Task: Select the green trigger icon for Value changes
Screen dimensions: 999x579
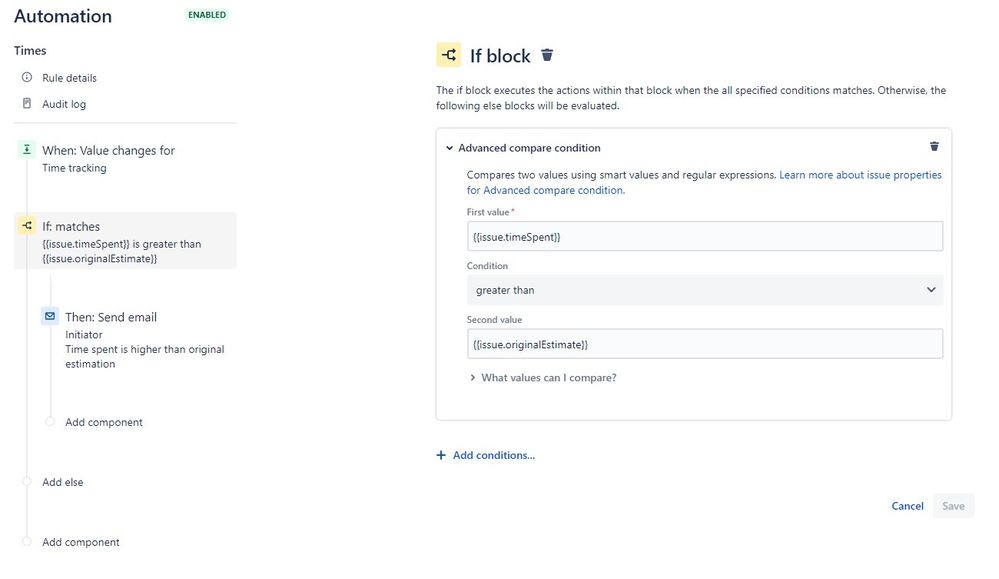Action: tap(27, 150)
